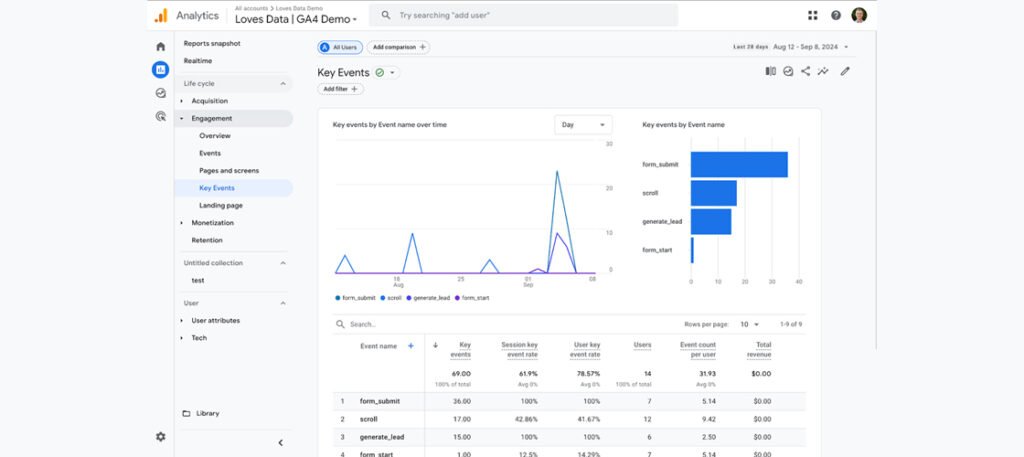
Task: Click the Share this report icon
Action: tap(806, 72)
